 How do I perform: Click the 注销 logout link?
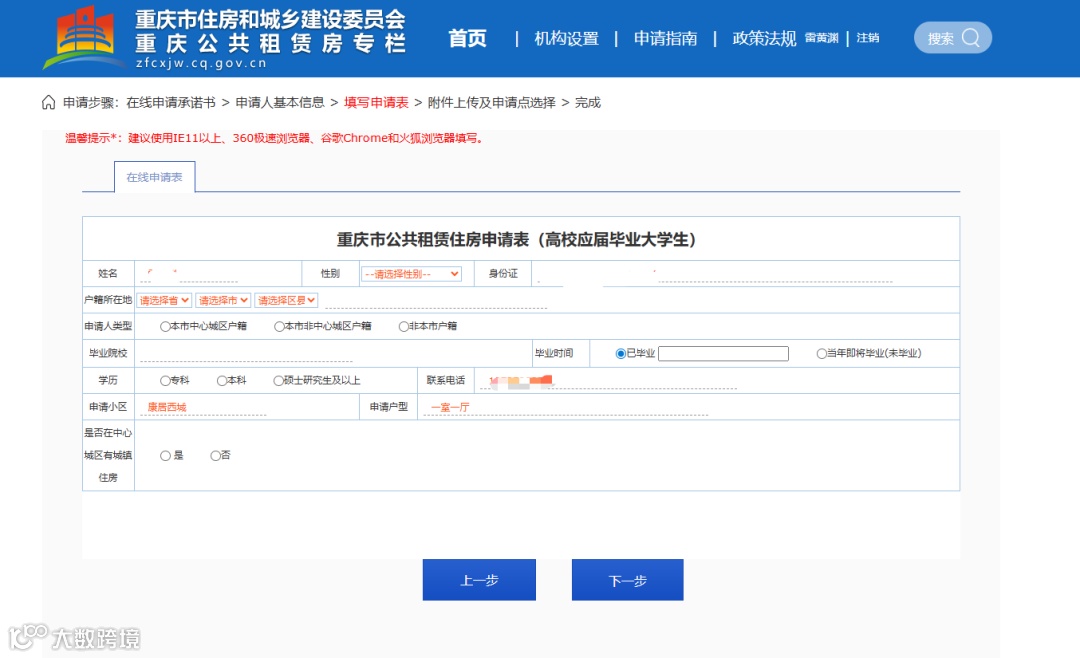coord(868,38)
